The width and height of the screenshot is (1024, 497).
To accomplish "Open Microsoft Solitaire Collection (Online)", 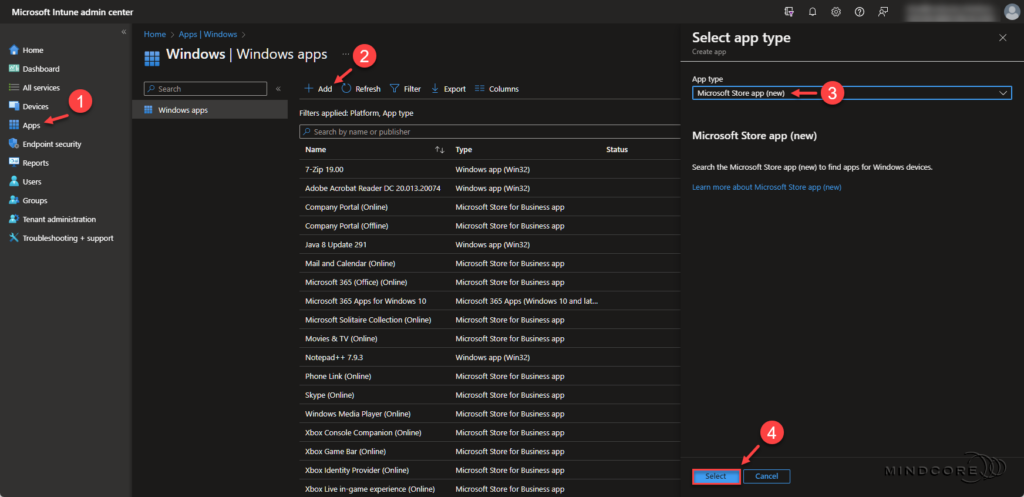I will 368,320.
